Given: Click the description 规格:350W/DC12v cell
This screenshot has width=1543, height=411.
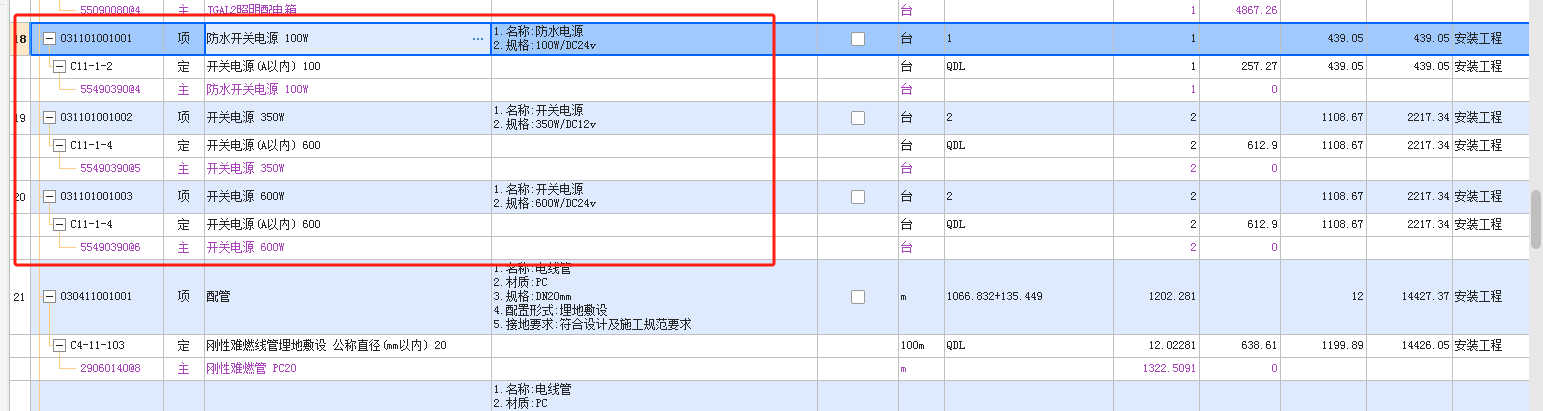Looking at the screenshot, I should pyautogui.click(x=654, y=118).
